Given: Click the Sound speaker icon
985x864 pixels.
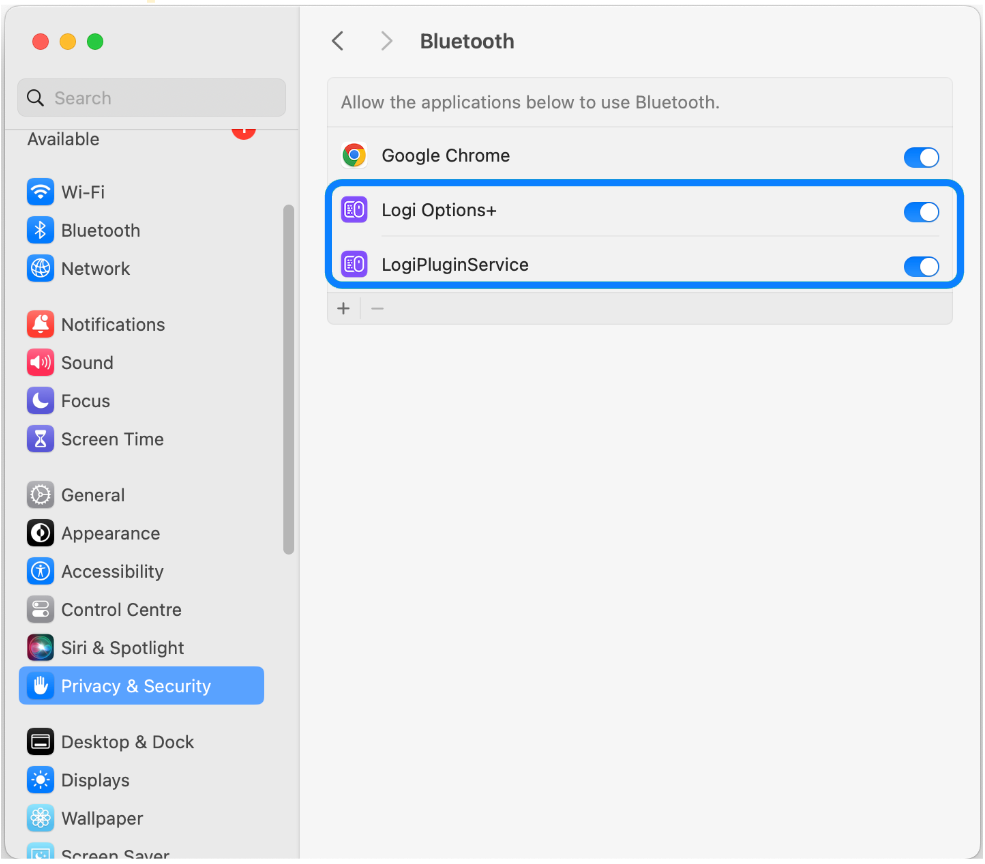Looking at the screenshot, I should click(x=40, y=362).
